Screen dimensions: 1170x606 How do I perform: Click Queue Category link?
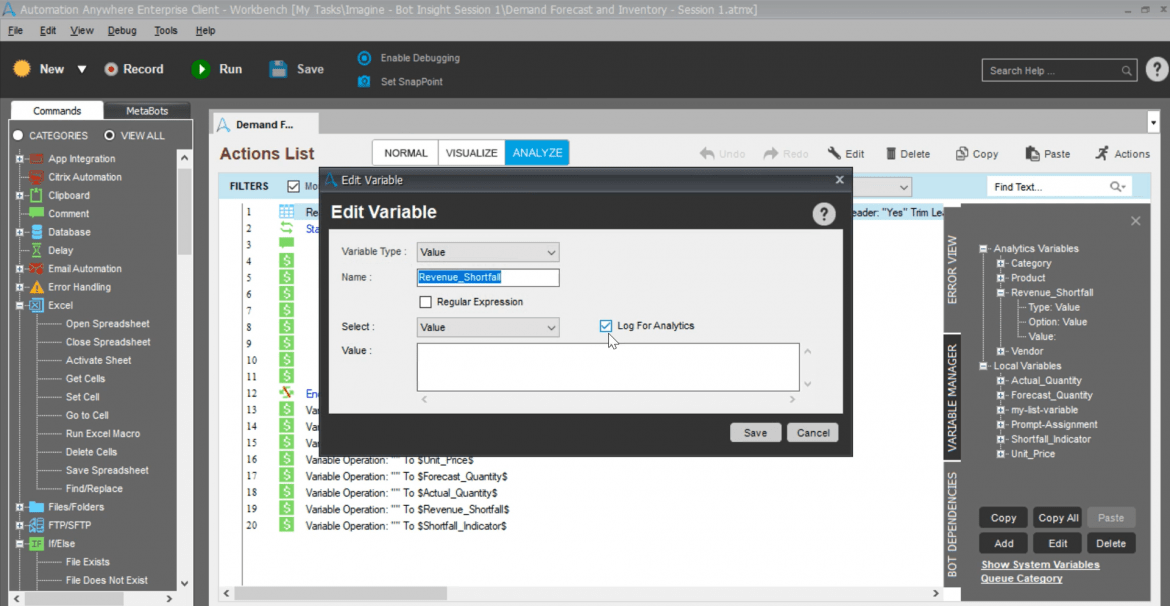(x=1022, y=578)
